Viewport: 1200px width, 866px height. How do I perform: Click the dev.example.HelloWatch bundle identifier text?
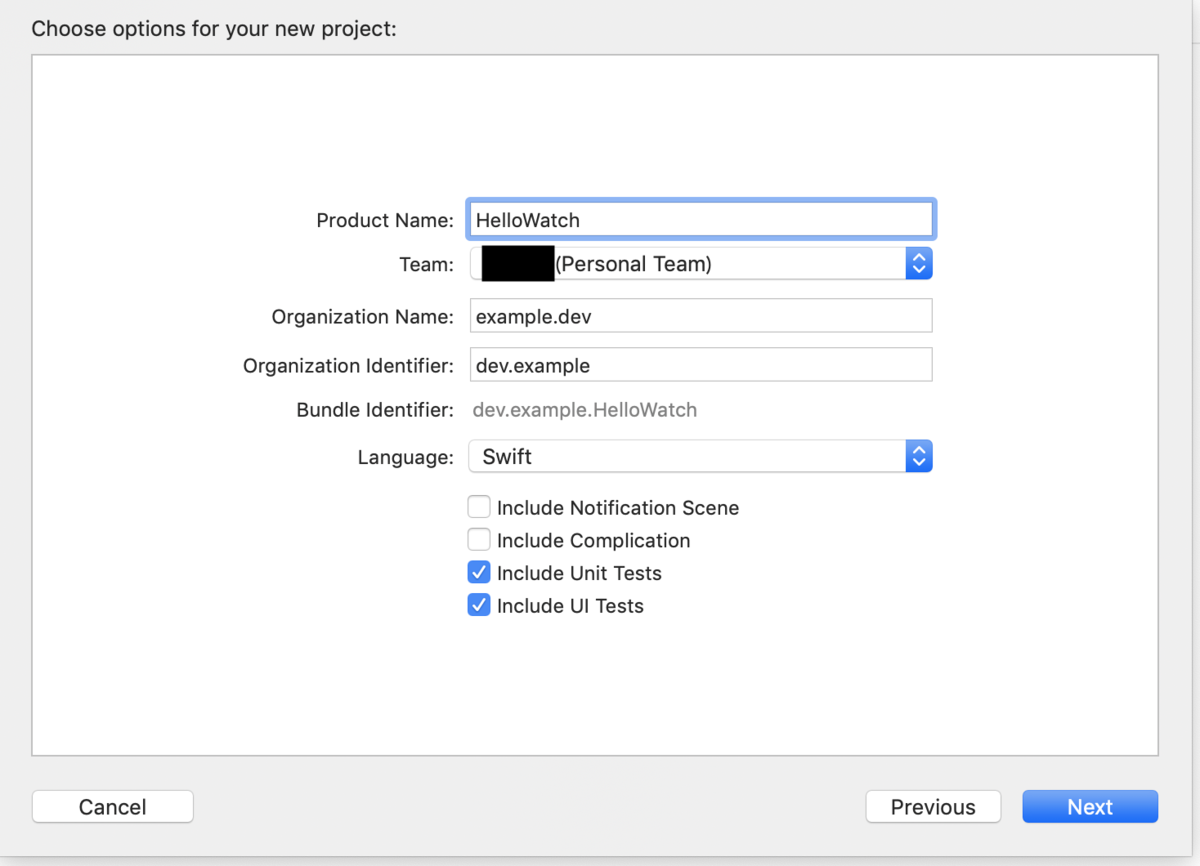(x=585, y=410)
